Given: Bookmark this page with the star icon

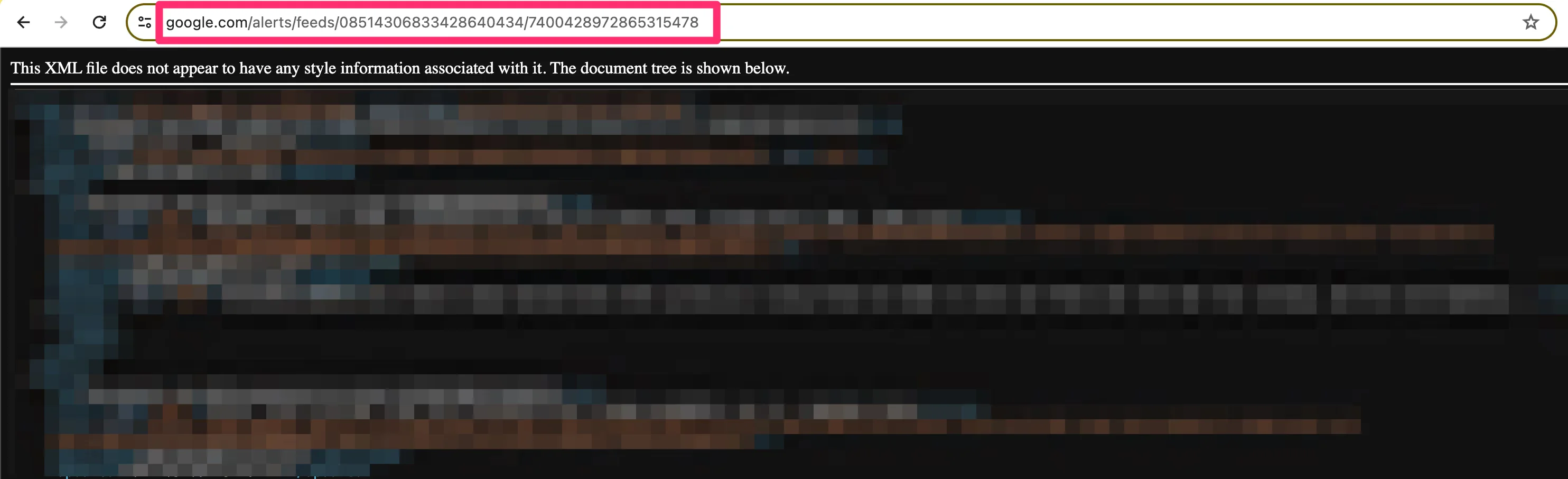Looking at the screenshot, I should (x=1530, y=23).
